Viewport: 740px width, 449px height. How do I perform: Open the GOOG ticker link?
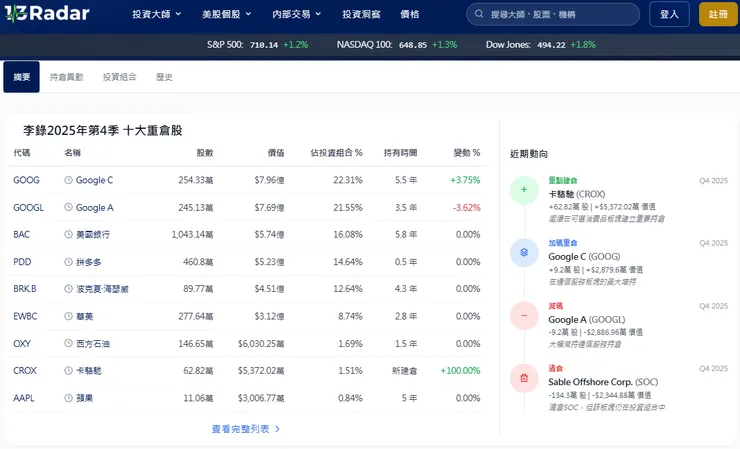pos(26,180)
